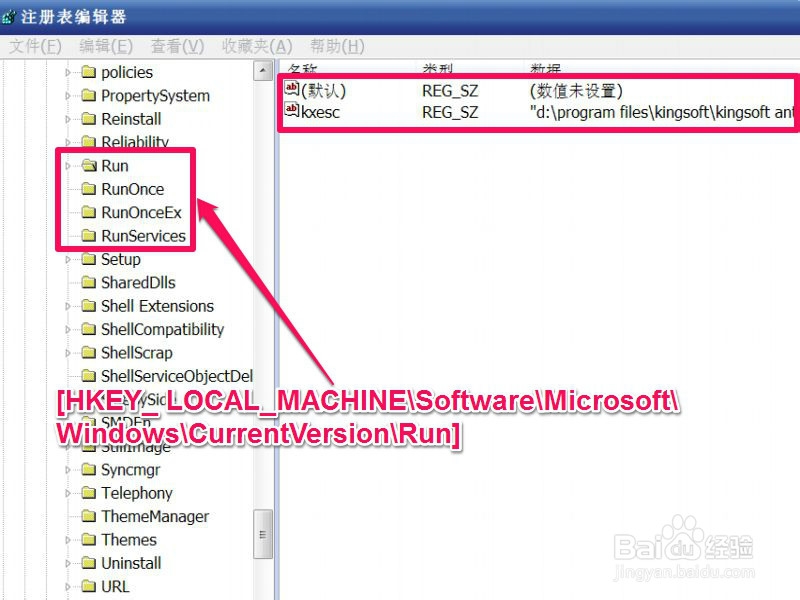
Task: Click the Reinstall folder icon
Action: [89, 119]
